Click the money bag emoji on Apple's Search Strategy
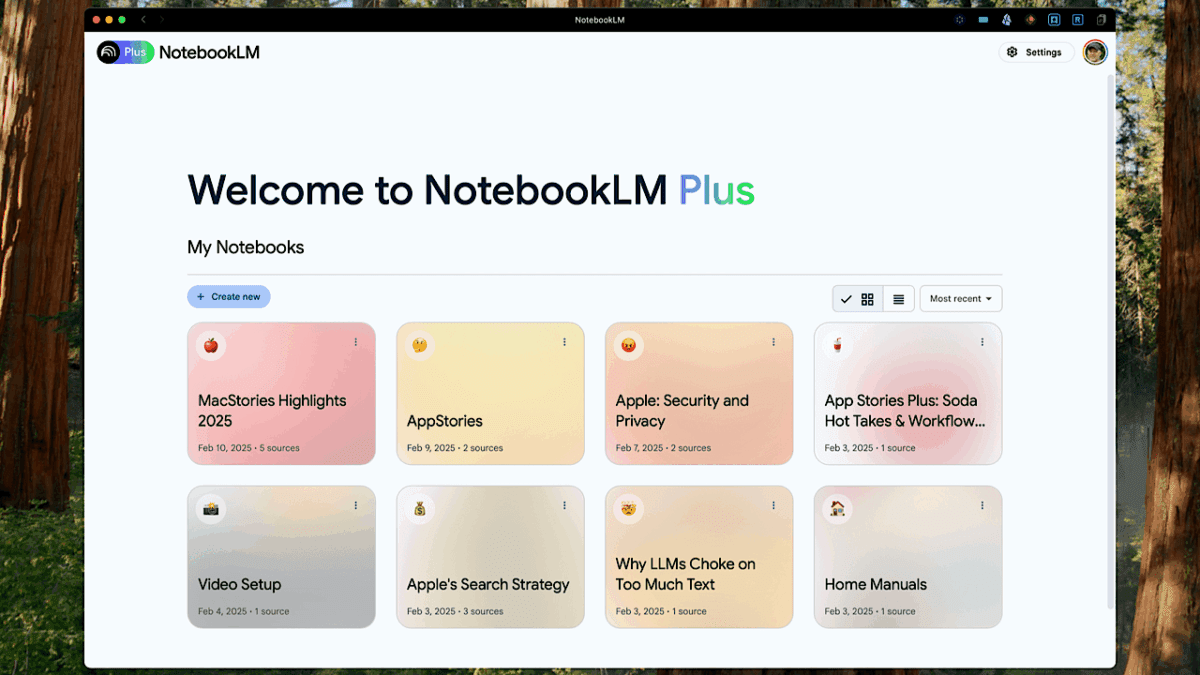The width and height of the screenshot is (1200, 675). coord(419,509)
